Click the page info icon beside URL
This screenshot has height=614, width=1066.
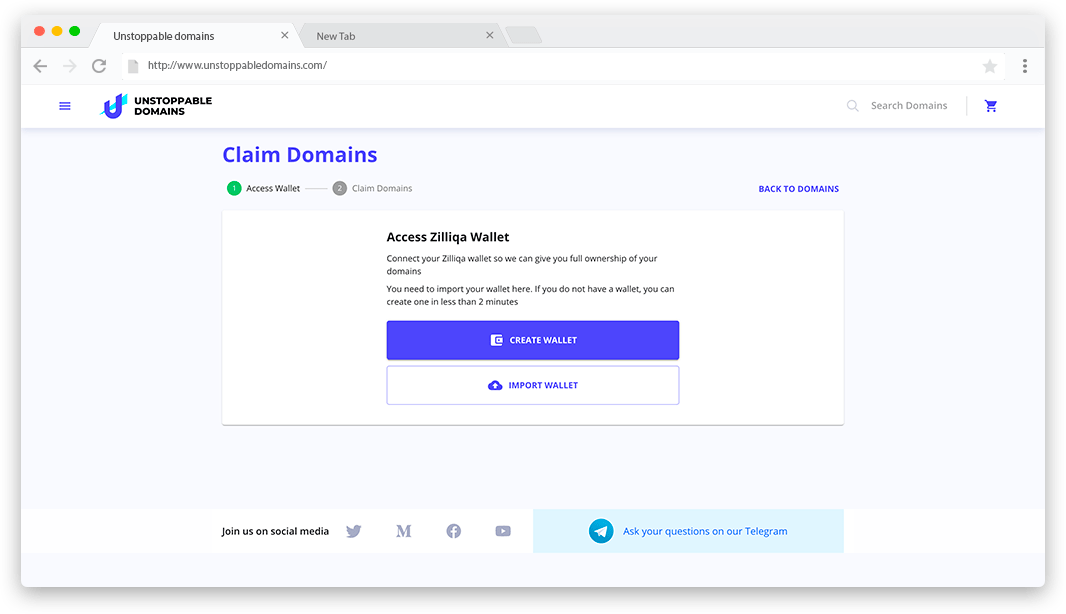click(133, 66)
